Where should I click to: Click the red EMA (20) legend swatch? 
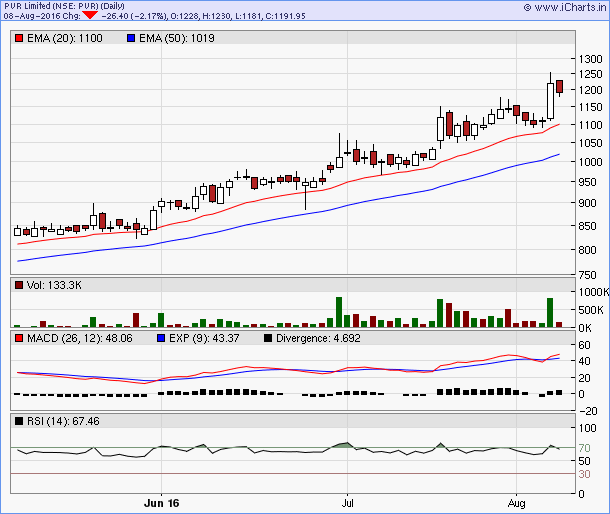[x=19, y=38]
